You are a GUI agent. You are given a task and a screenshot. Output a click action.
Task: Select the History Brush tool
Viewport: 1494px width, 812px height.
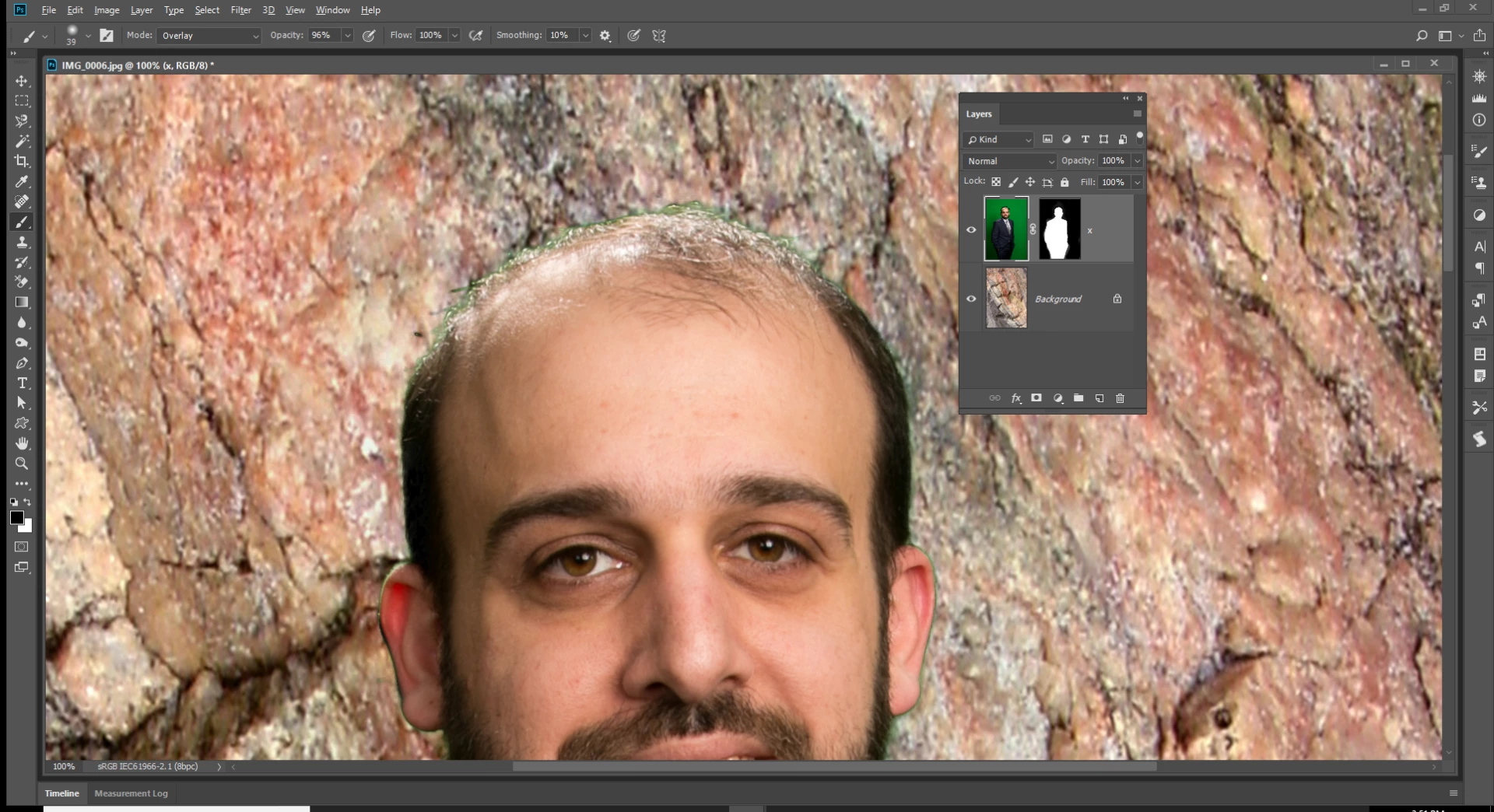point(22,262)
